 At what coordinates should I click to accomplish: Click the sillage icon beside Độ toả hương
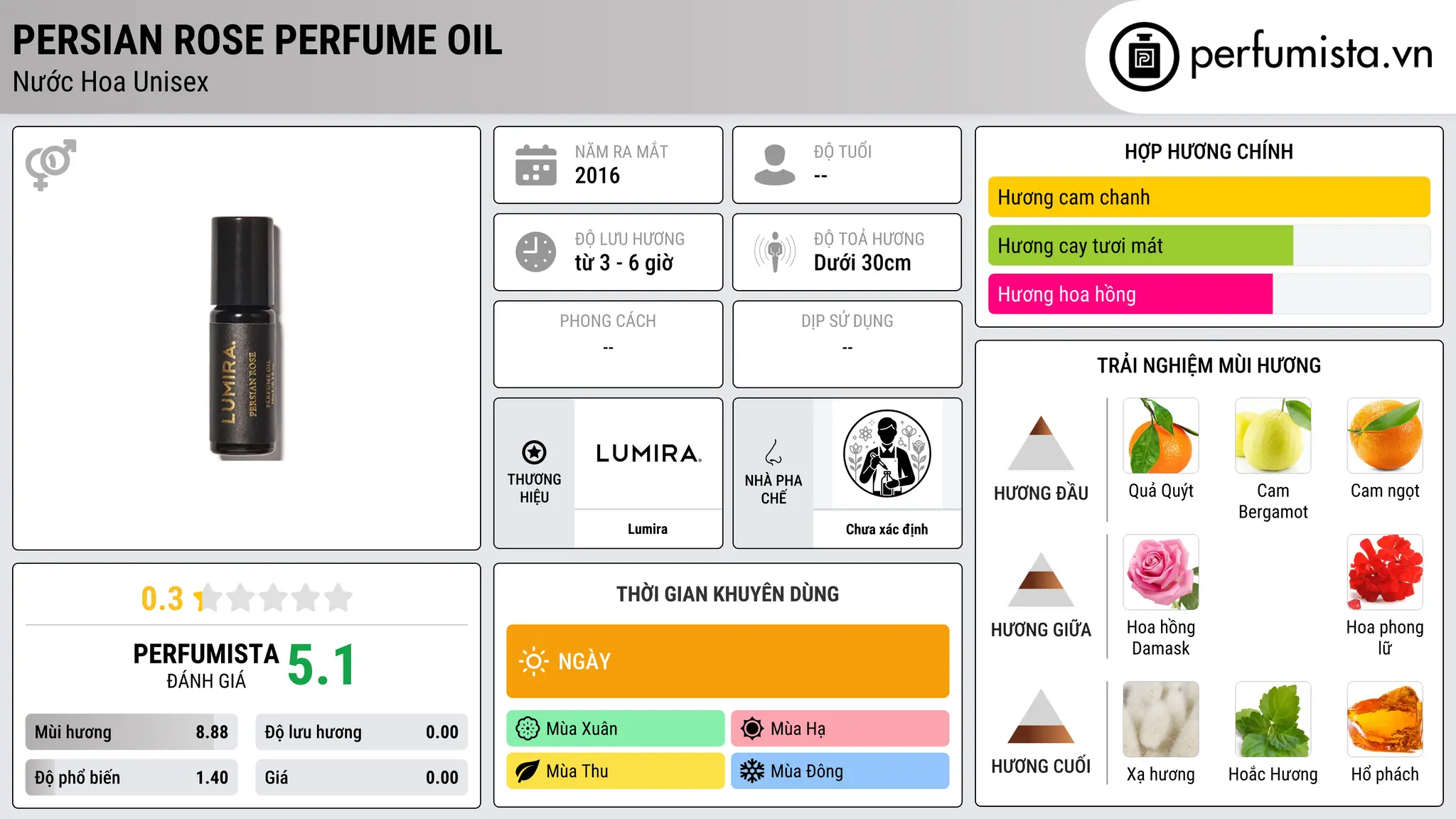(x=774, y=252)
